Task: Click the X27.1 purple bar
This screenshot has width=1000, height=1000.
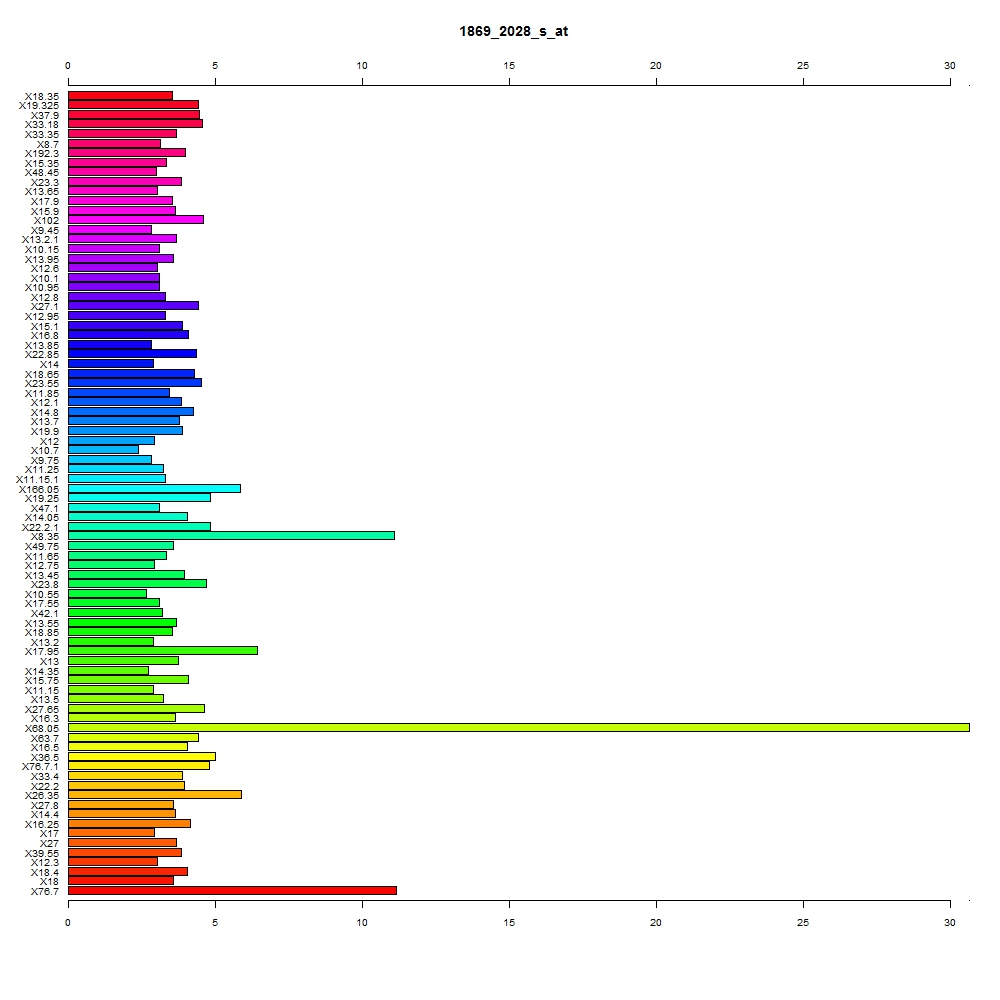Action: [x=133, y=305]
